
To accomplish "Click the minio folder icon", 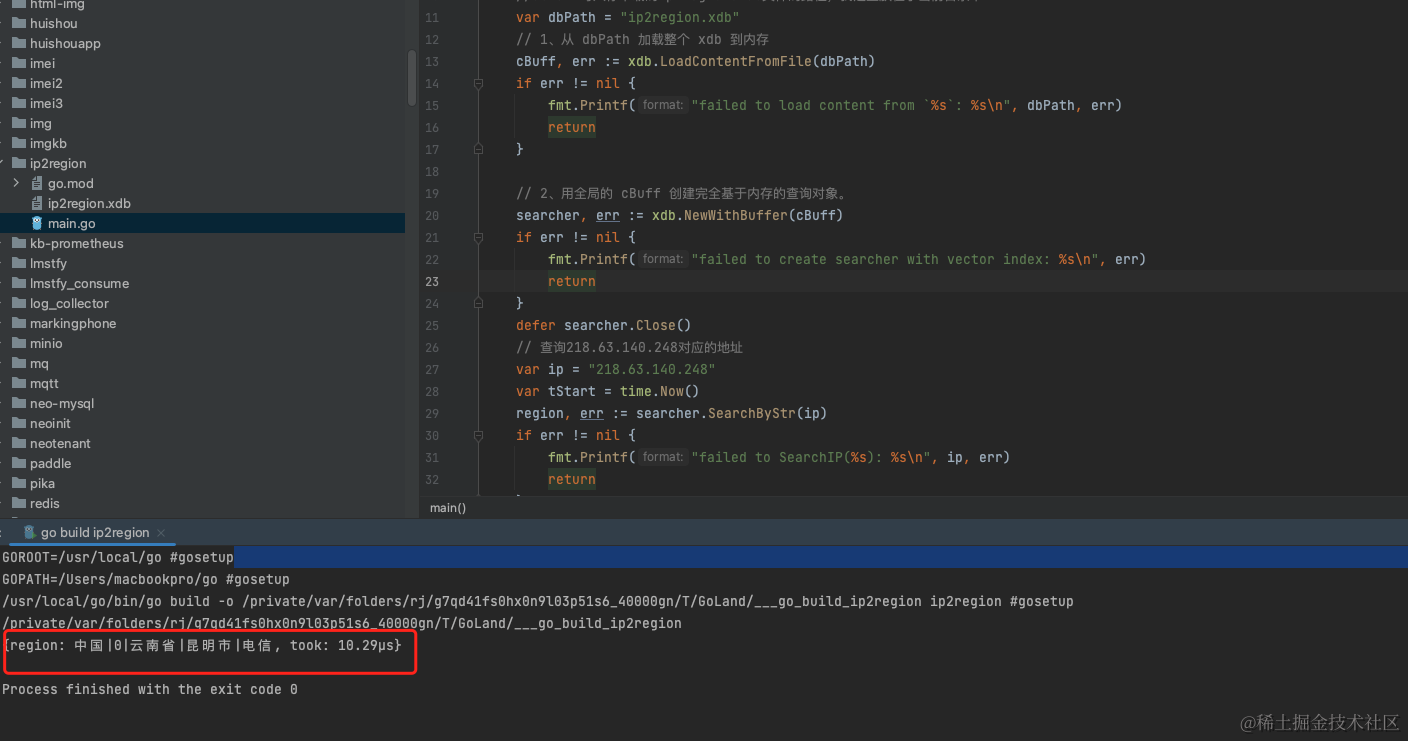I will [19, 343].
